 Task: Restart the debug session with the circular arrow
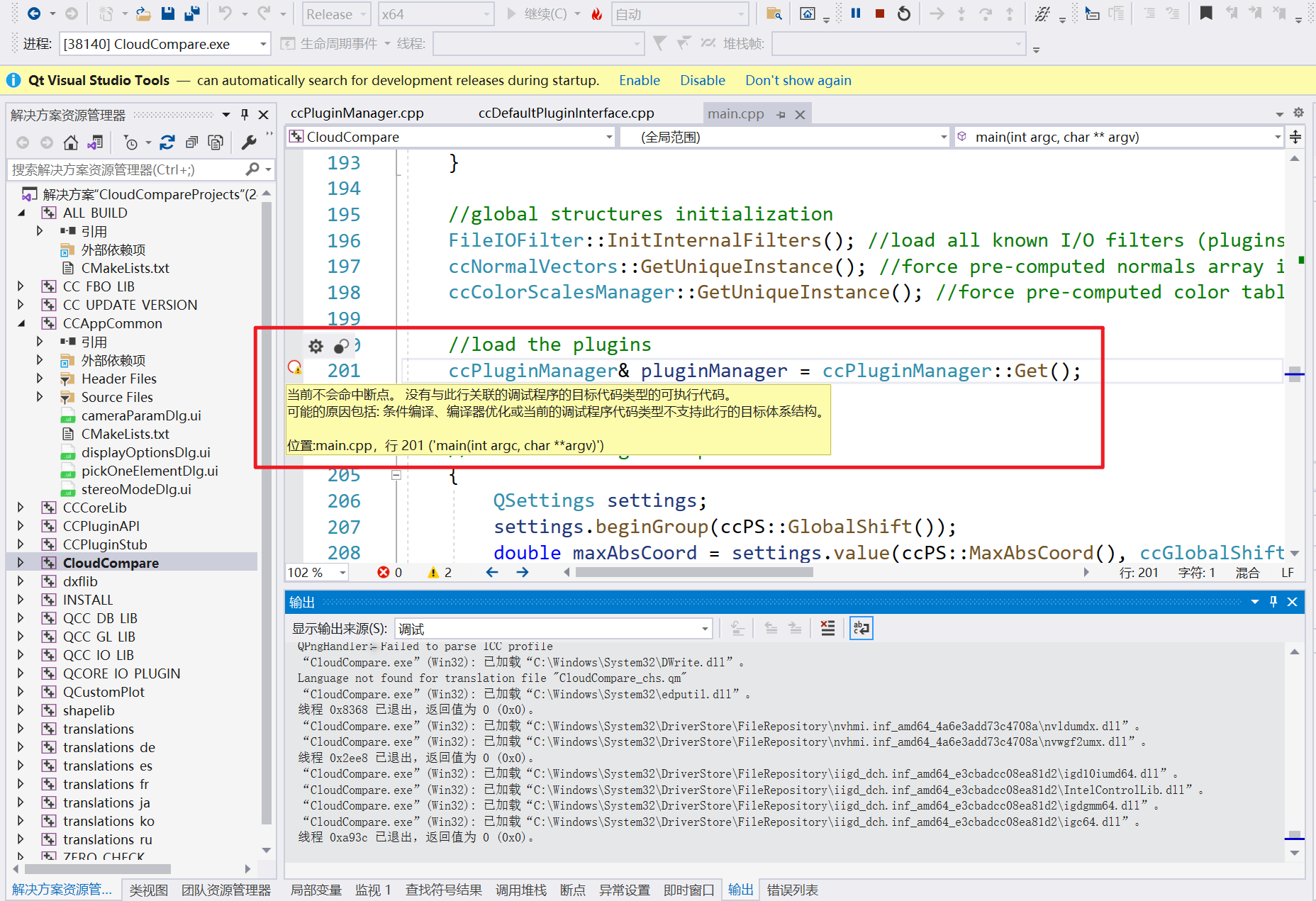click(x=904, y=13)
